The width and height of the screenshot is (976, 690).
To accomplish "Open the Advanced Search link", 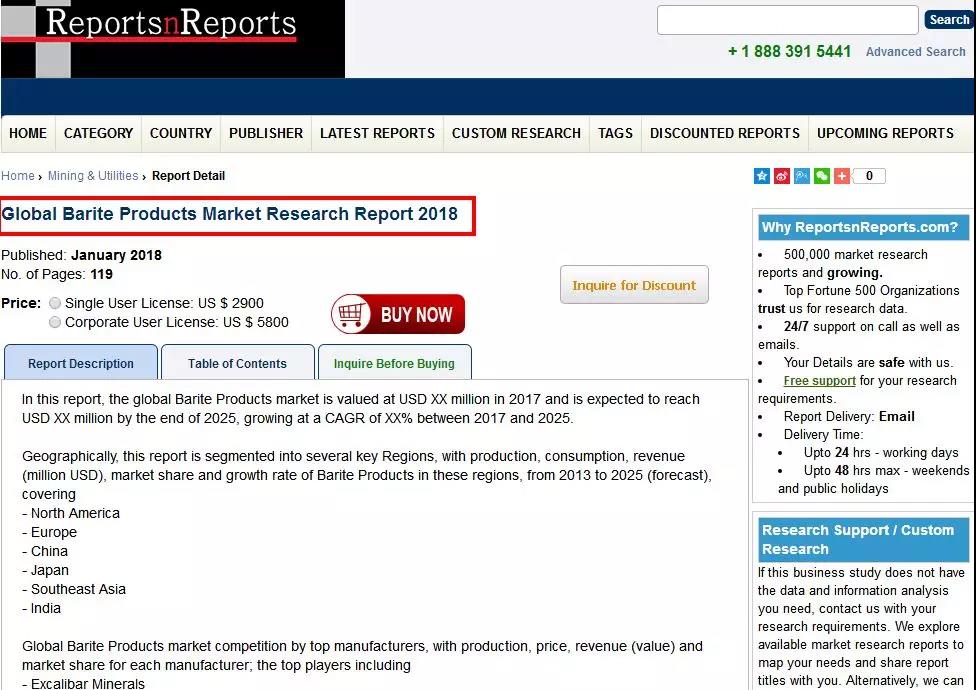I will click(x=916, y=52).
